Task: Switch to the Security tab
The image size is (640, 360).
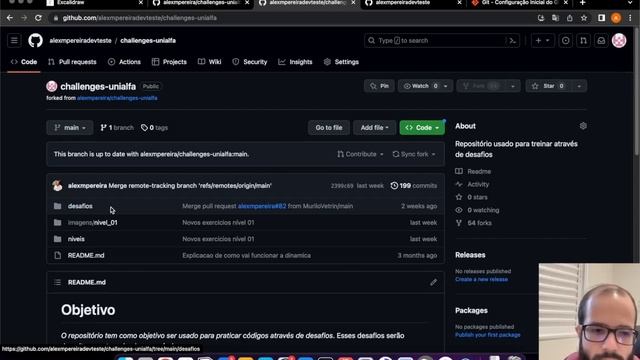Action: (250, 62)
